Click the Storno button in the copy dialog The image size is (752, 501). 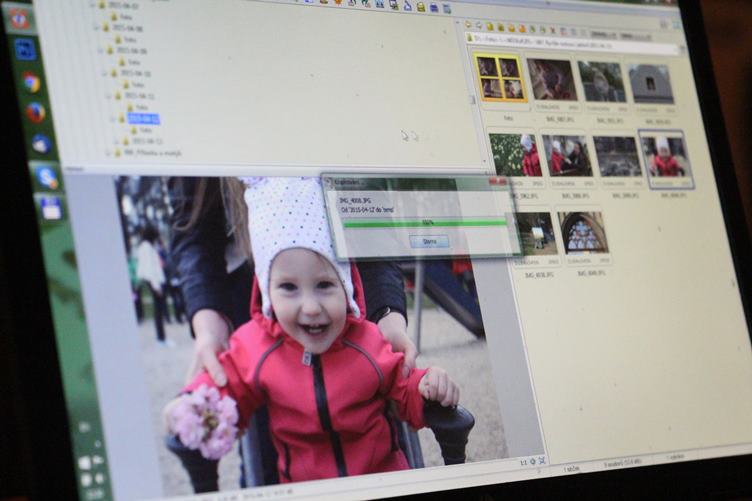[x=429, y=242]
